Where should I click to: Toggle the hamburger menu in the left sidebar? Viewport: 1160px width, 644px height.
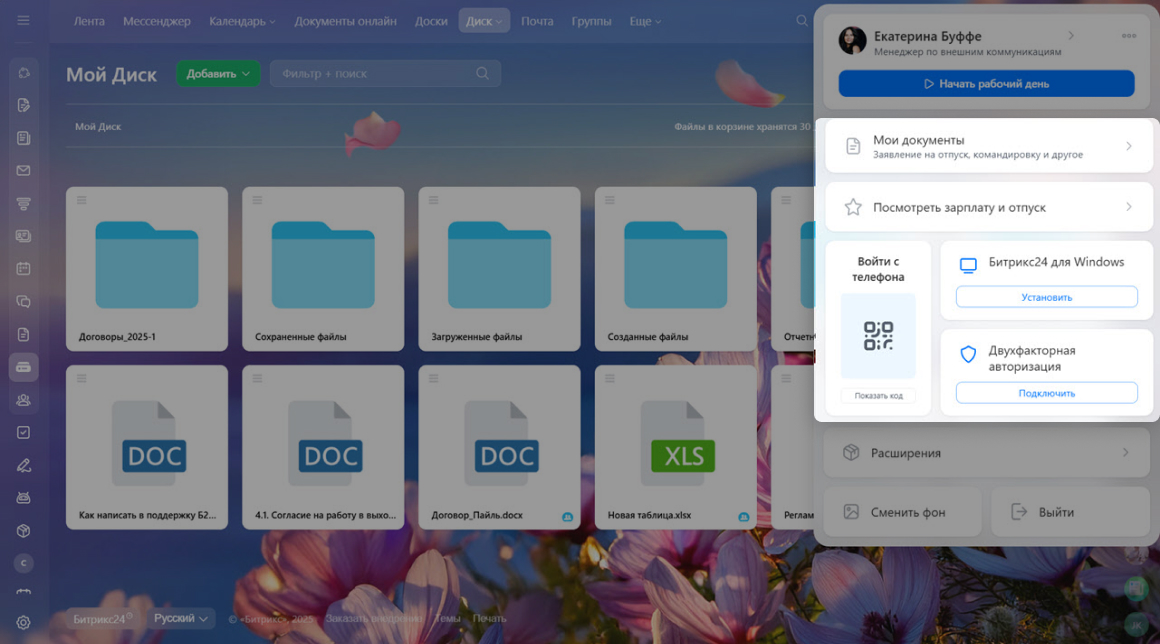click(x=24, y=21)
